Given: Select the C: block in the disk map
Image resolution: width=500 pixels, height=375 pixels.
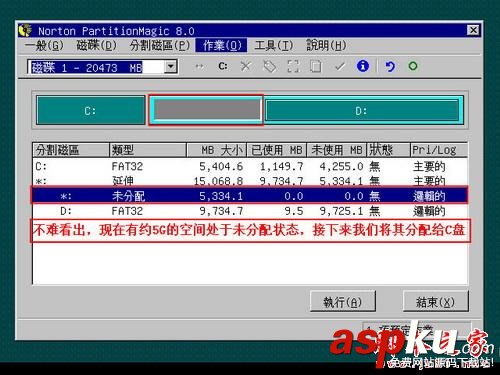Looking at the screenshot, I should click(x=91, y=110).
